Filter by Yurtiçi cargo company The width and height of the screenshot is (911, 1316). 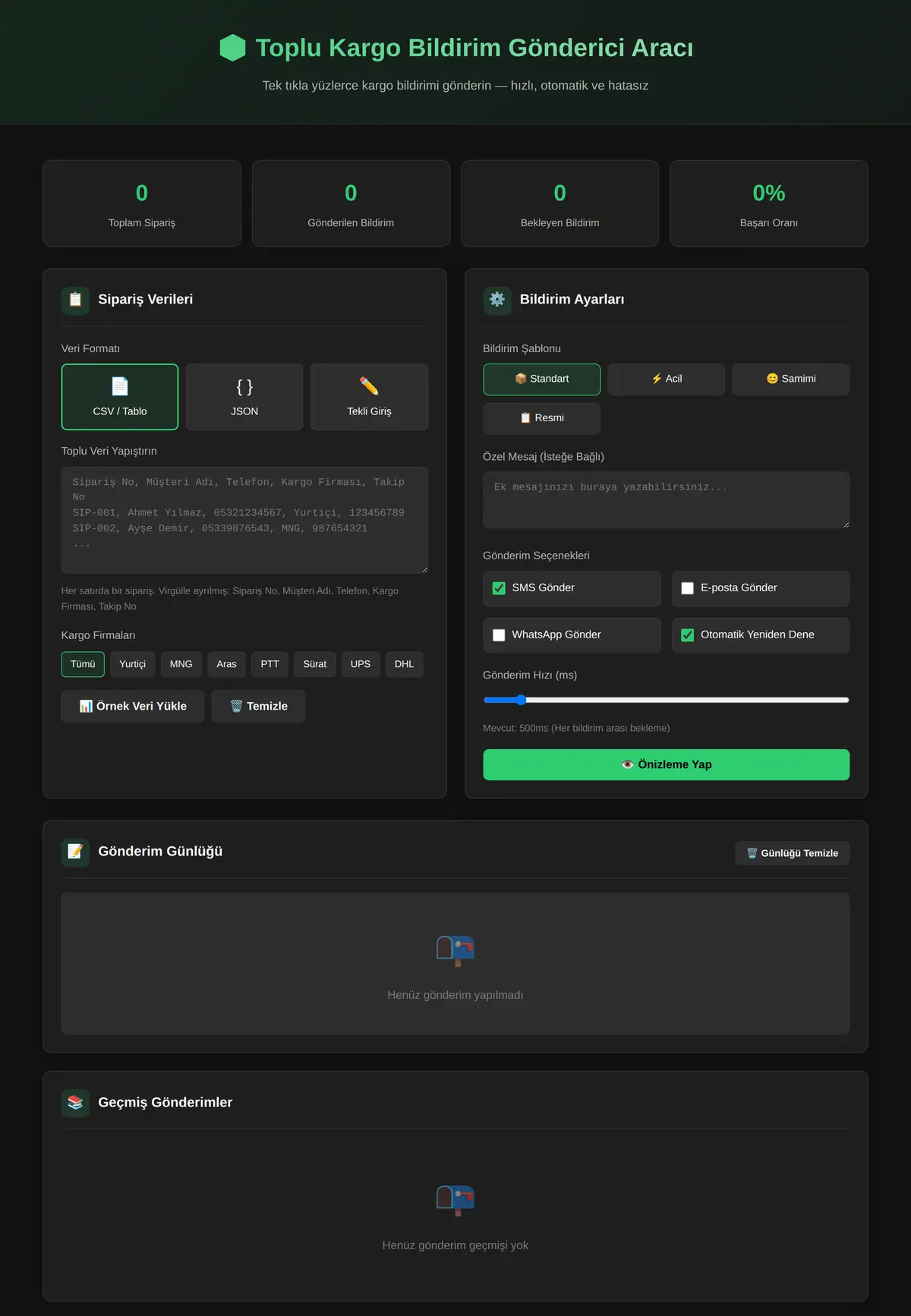133,664
